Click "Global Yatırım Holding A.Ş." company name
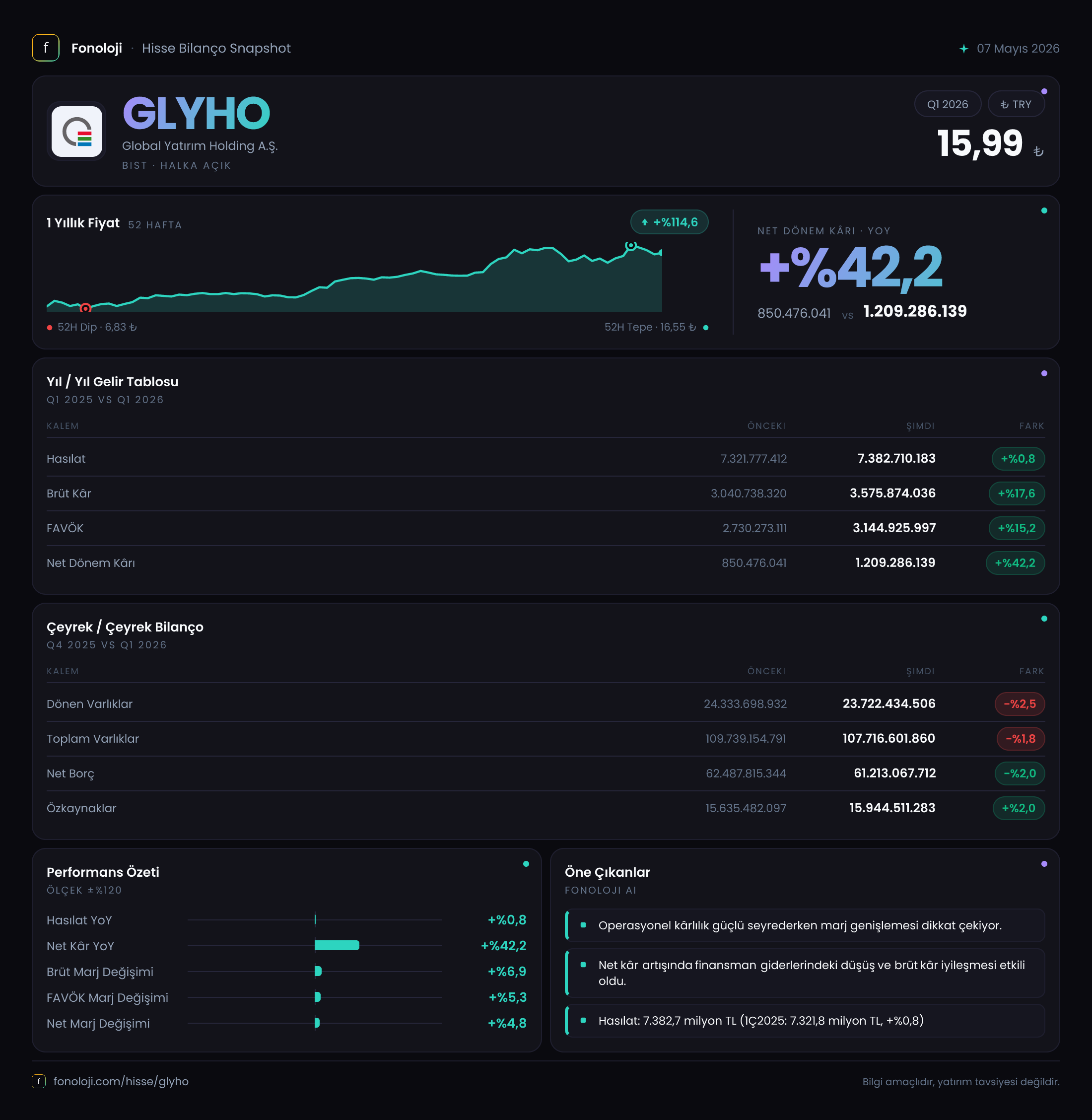 coord(200,146)
